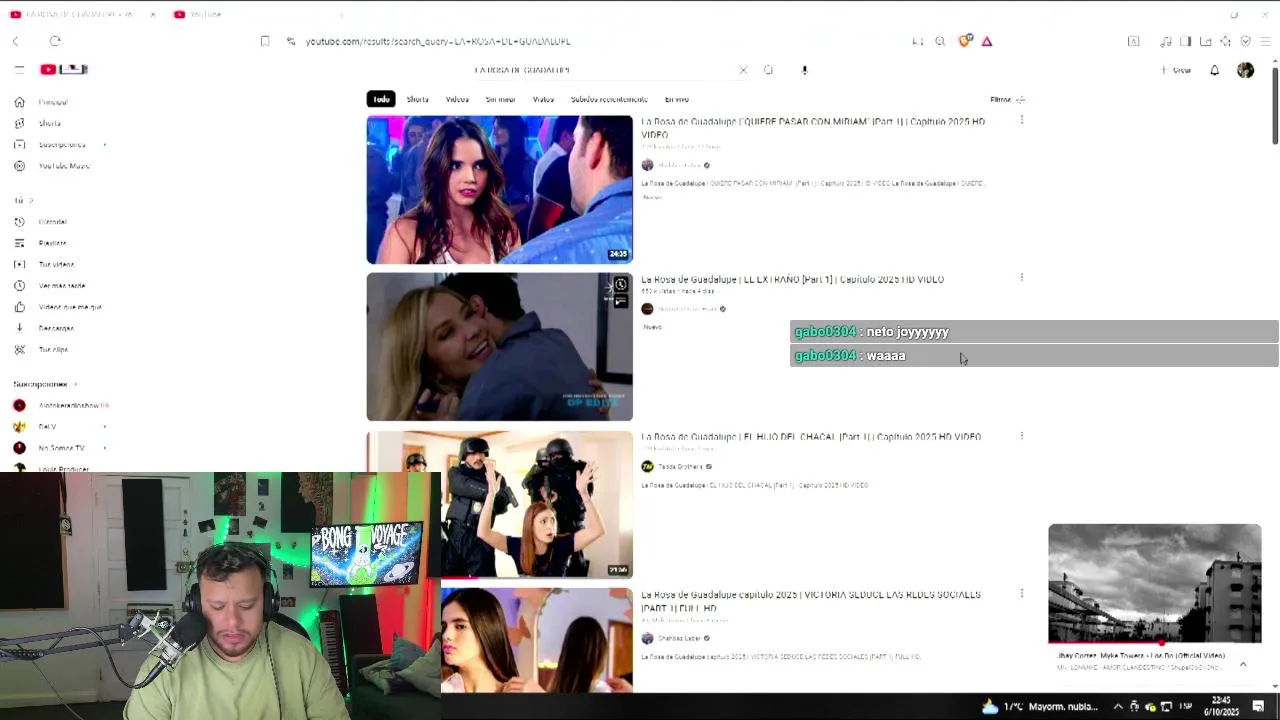
Task: Open the browser main menu
Action: point(1265,41)
